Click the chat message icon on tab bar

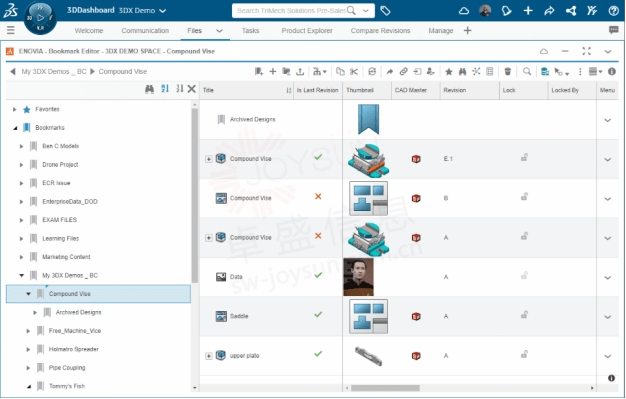[x=614, y=30]
